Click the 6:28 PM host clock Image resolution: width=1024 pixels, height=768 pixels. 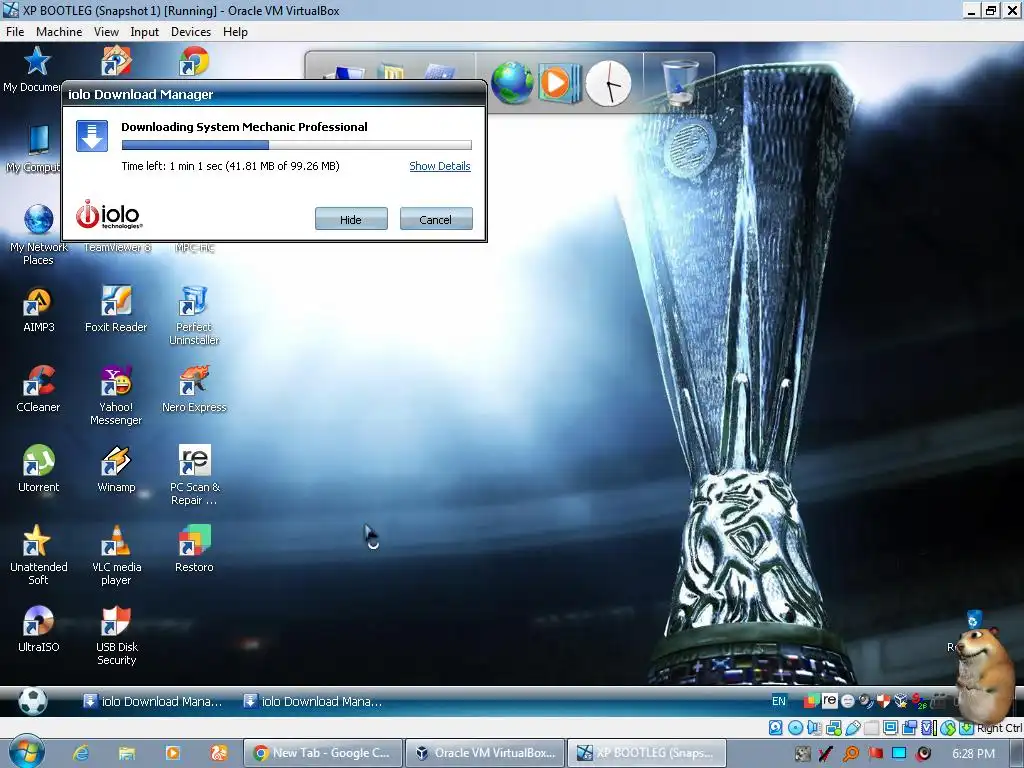click(x=973, y=754)
